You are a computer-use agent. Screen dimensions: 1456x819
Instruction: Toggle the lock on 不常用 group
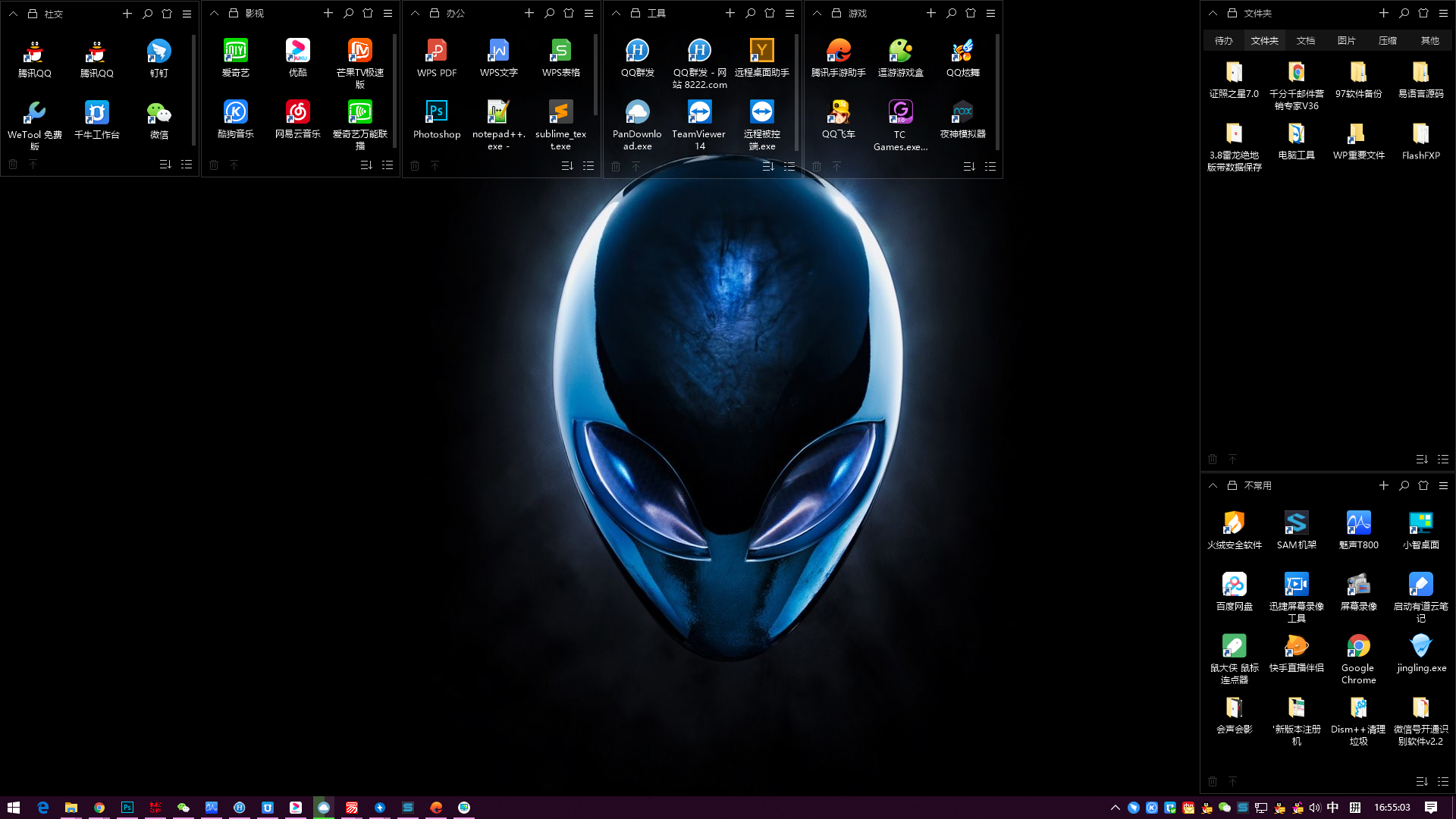click(1232, 485)
